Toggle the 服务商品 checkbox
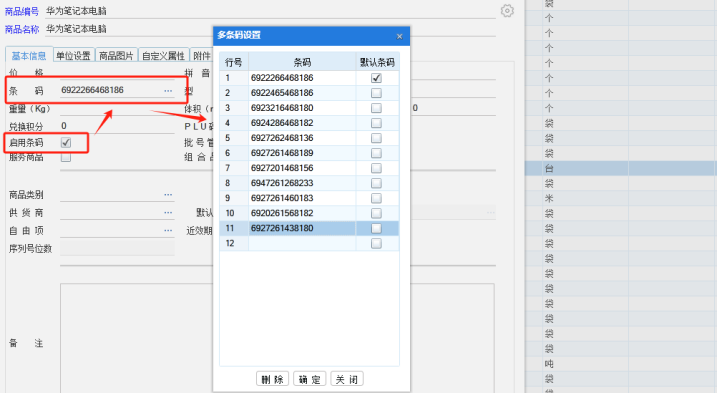The width and height of the screenshot is (718, 394). [x=66, y=158]
